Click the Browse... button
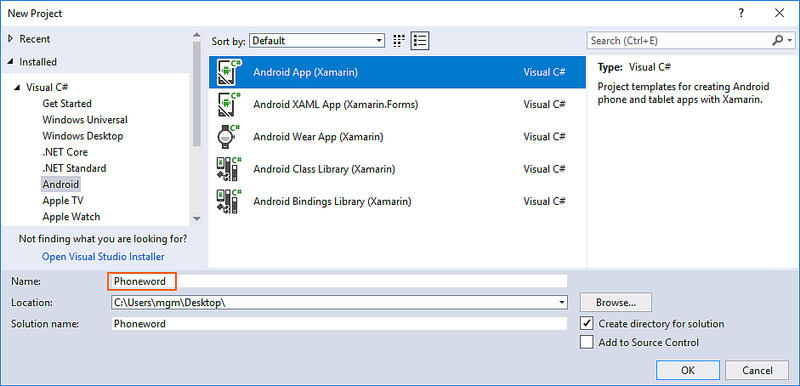 [x=616, y=302]
